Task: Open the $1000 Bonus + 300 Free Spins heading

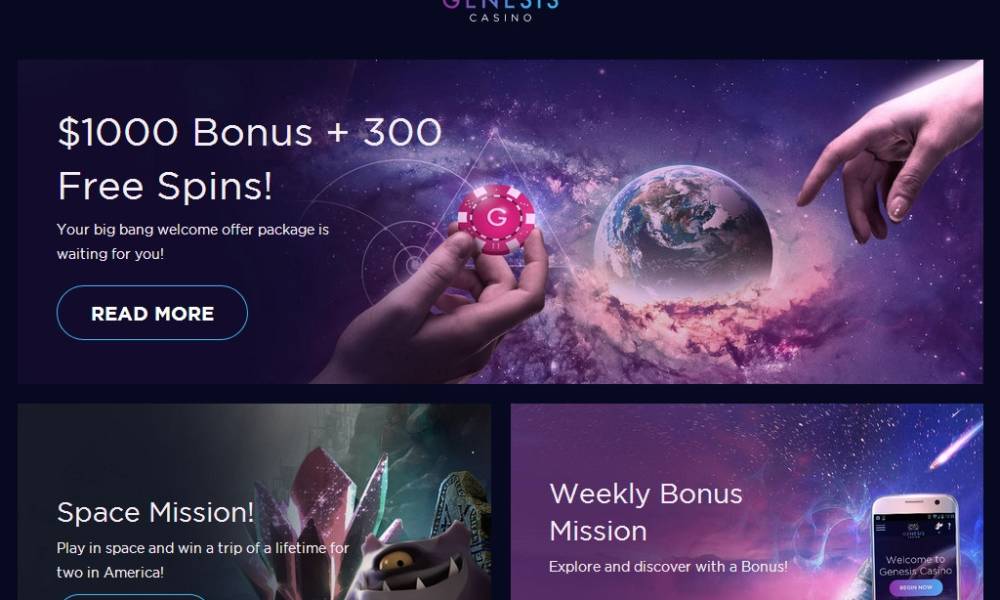Action: click(249, 159)
